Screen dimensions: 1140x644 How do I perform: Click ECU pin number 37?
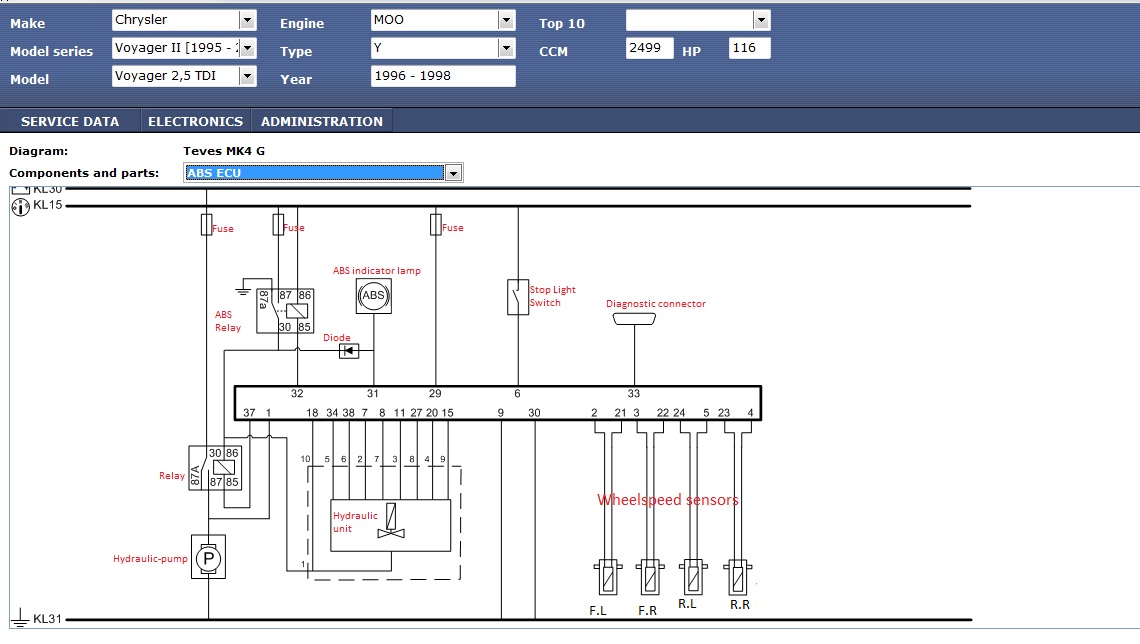pyautogui.click(x=249, y=413)
